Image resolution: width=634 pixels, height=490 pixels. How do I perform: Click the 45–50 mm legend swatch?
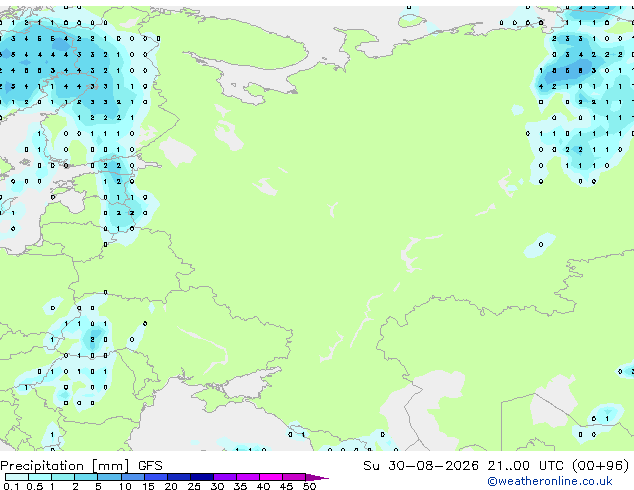[x=294, y=477]
